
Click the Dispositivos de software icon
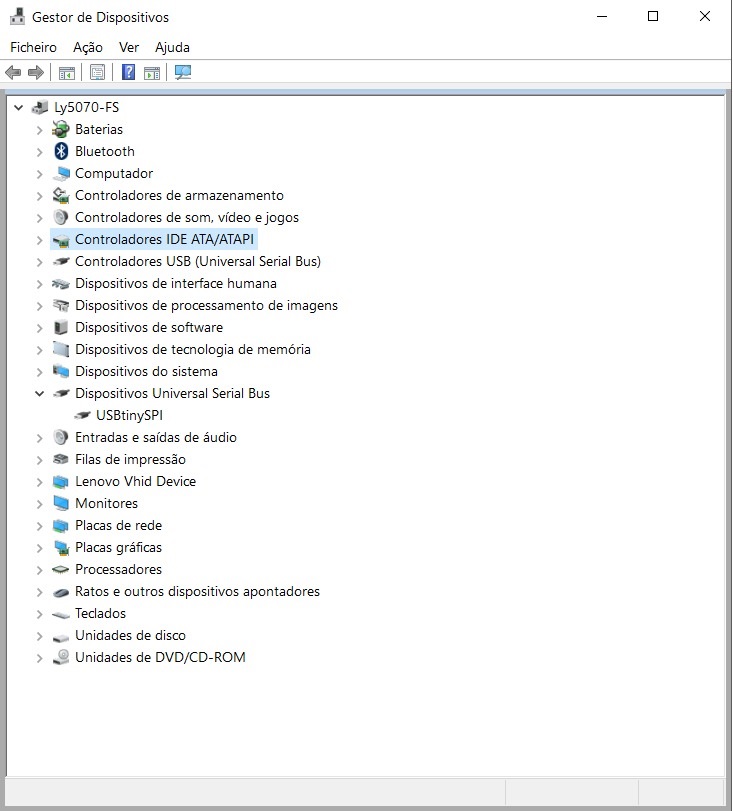click(61, 327)
